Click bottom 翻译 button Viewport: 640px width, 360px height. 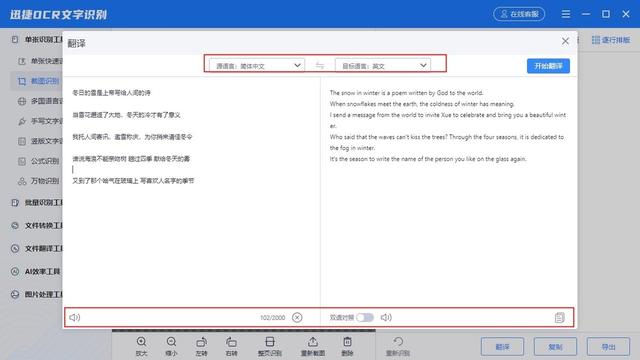pyautogui.click(x=502, y=347)
